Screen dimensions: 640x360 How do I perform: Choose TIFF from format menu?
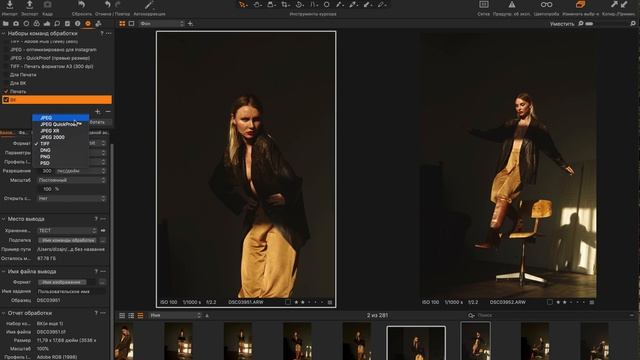(x=60, y=144)
